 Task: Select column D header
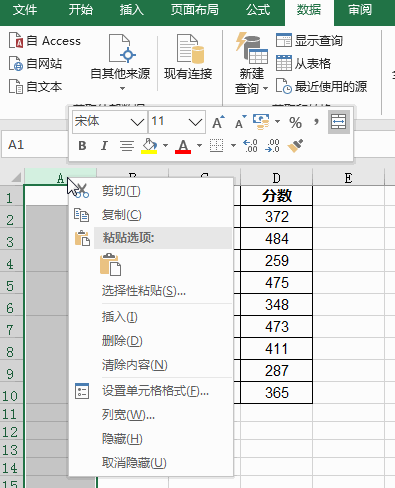click(276, 178)
